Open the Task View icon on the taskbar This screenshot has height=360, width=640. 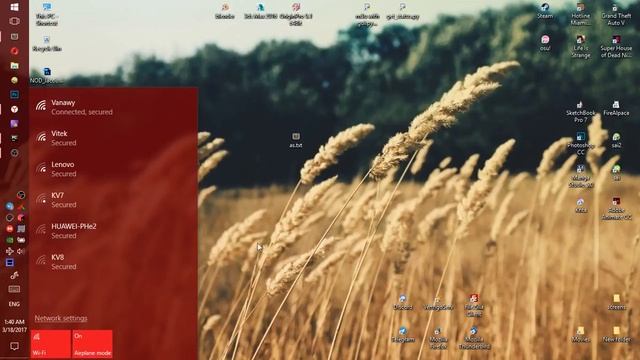pos(14,21)
